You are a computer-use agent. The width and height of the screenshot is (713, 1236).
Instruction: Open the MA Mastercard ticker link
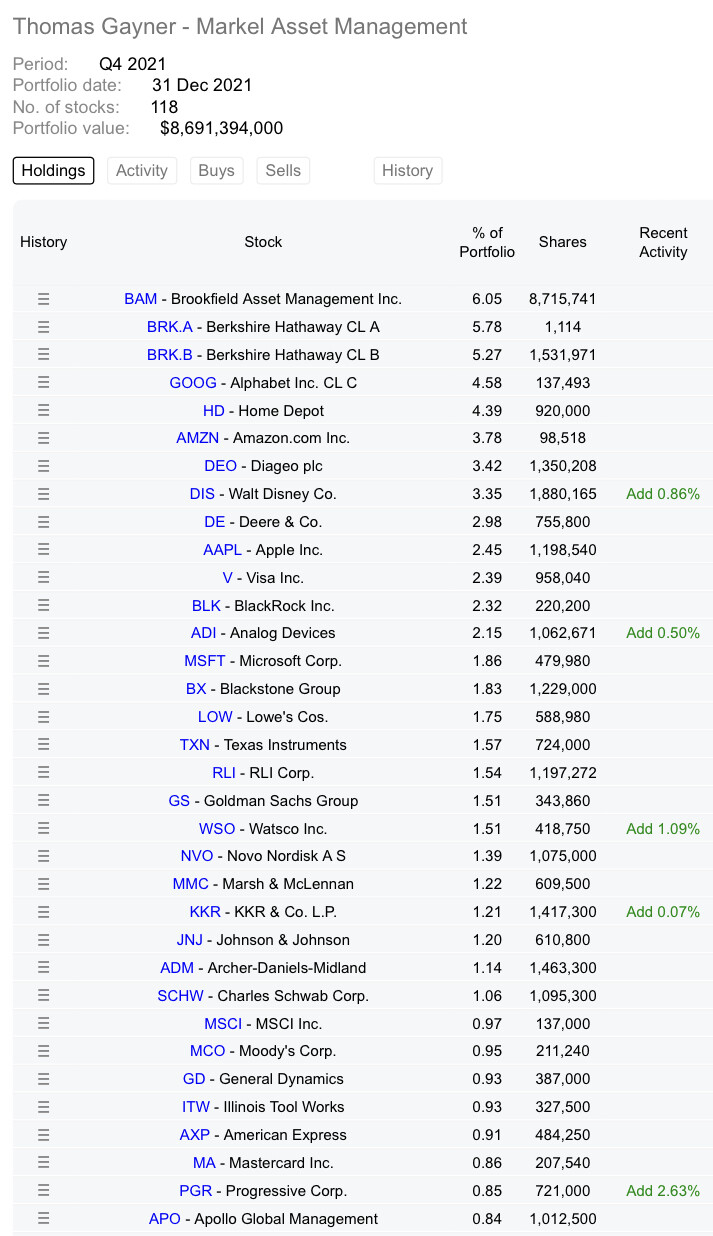pos(204,1163)
